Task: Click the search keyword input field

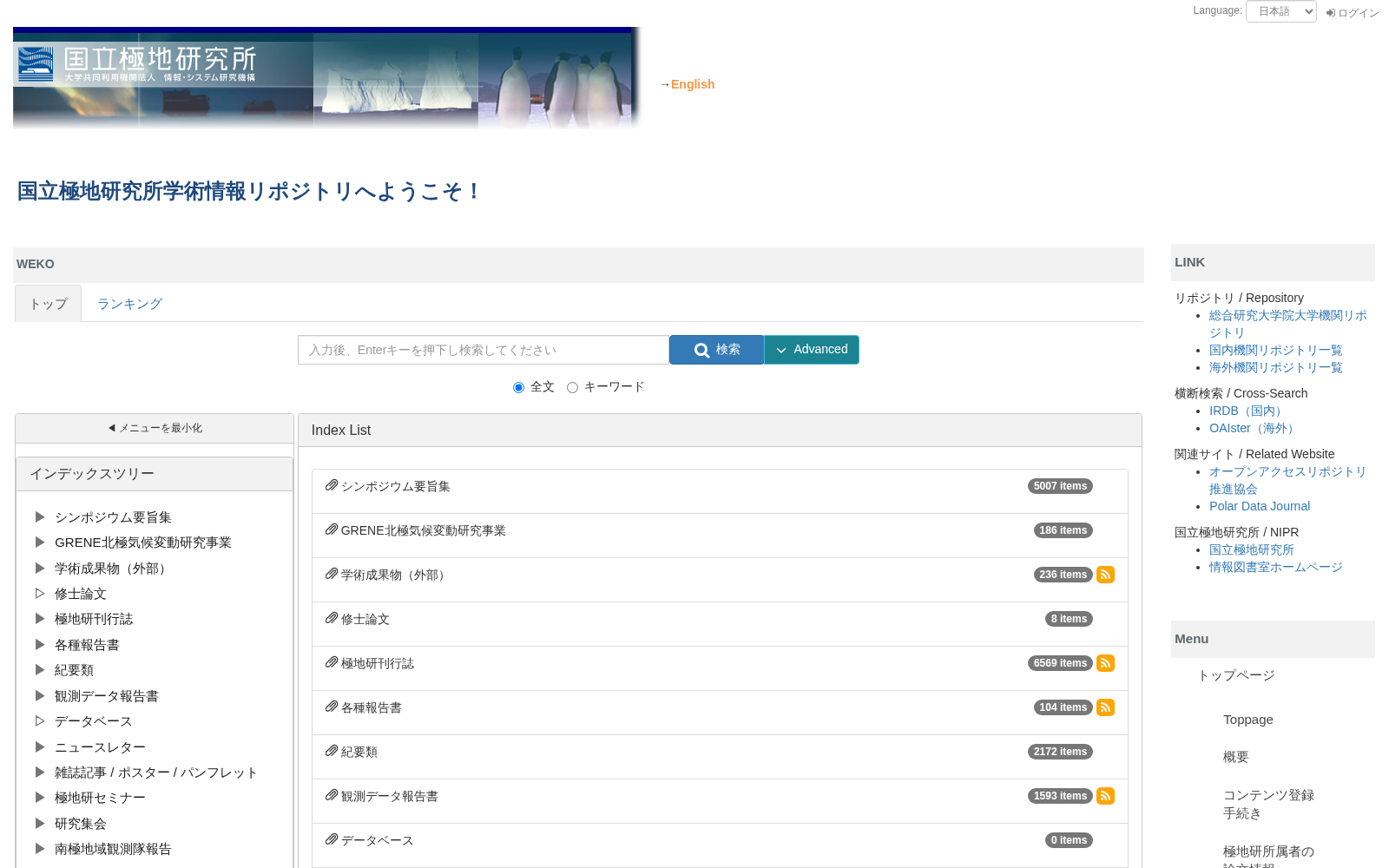Action: (x=484, y=350)
